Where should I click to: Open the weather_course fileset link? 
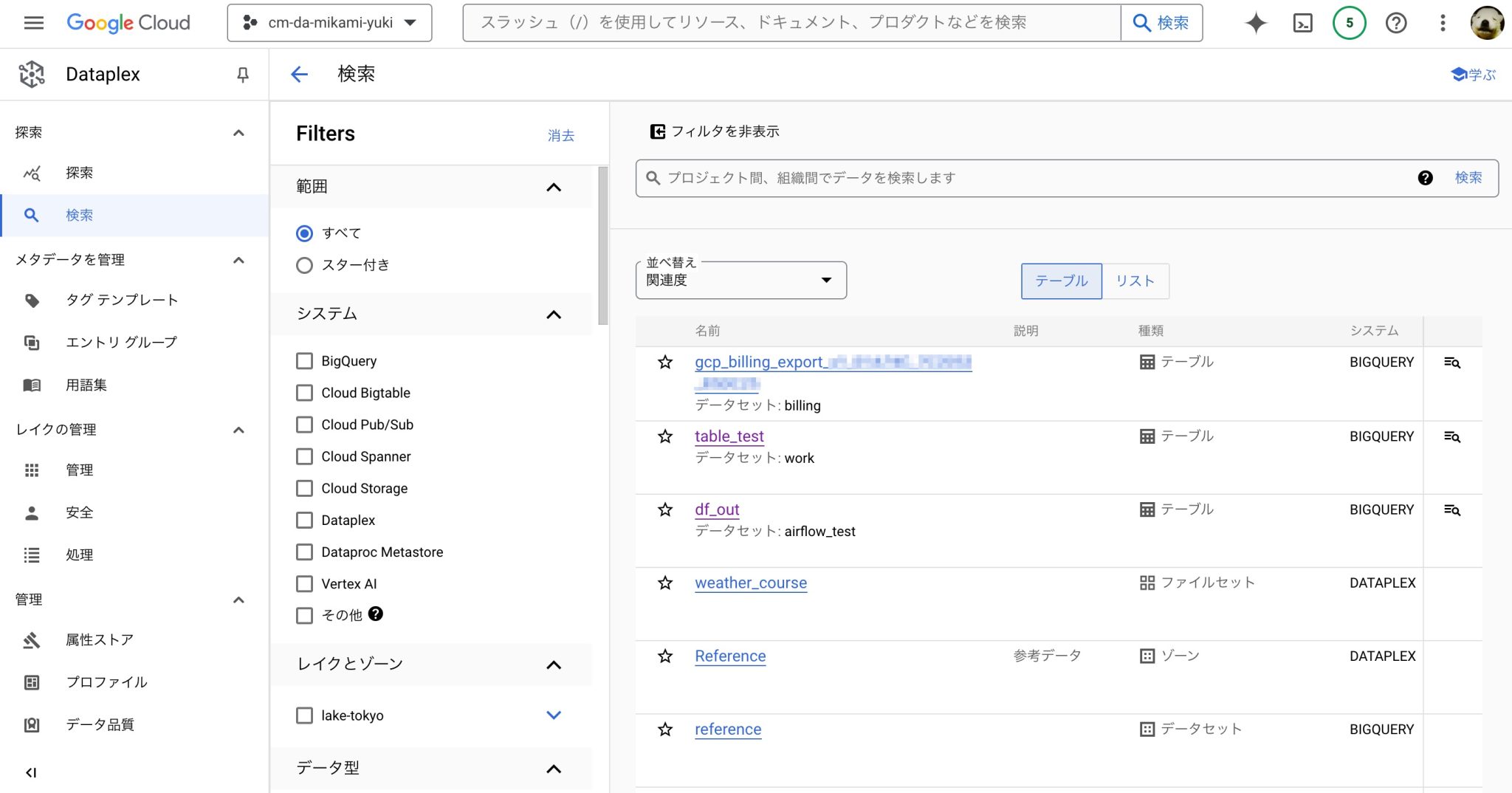(750, 583)
